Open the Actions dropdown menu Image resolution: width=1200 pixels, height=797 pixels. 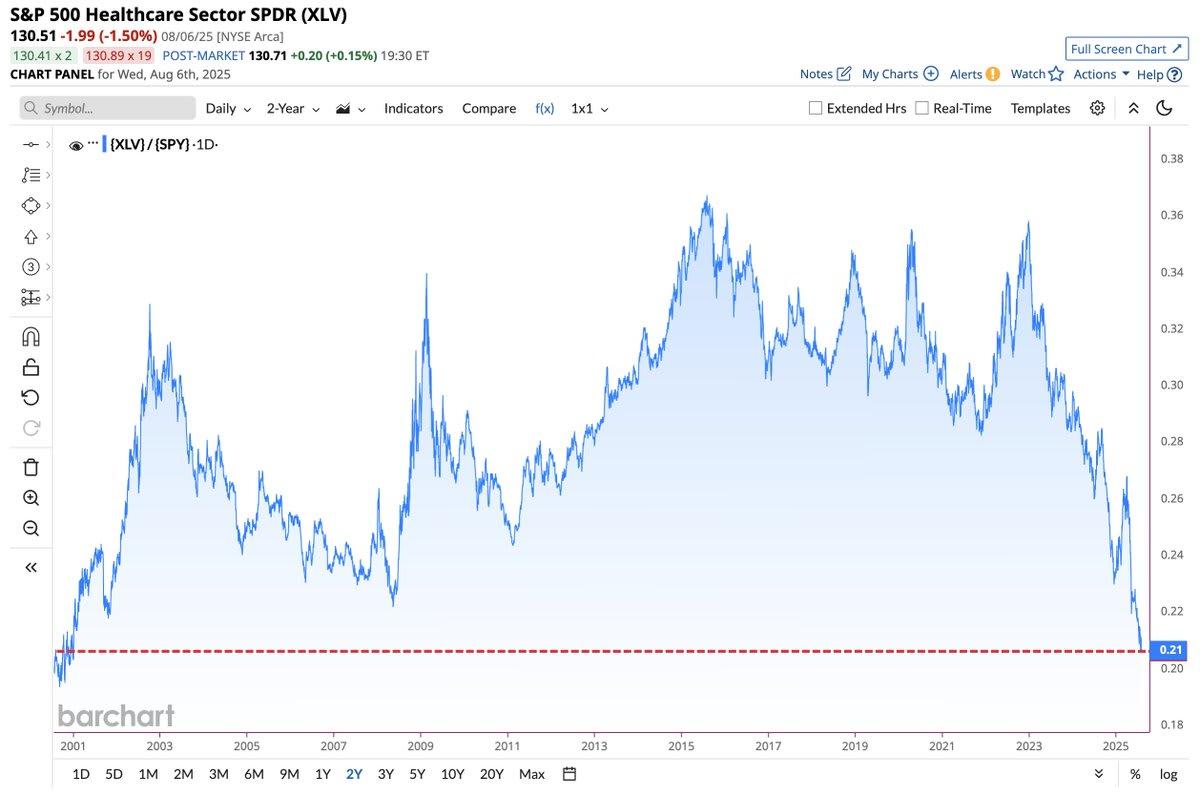(x=1101, y=74)
